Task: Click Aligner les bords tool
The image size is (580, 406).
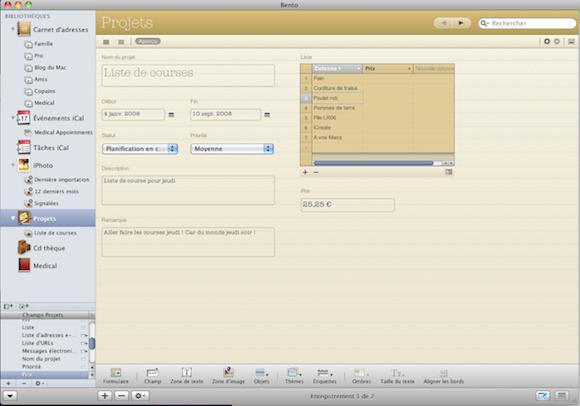Action: 444,375
